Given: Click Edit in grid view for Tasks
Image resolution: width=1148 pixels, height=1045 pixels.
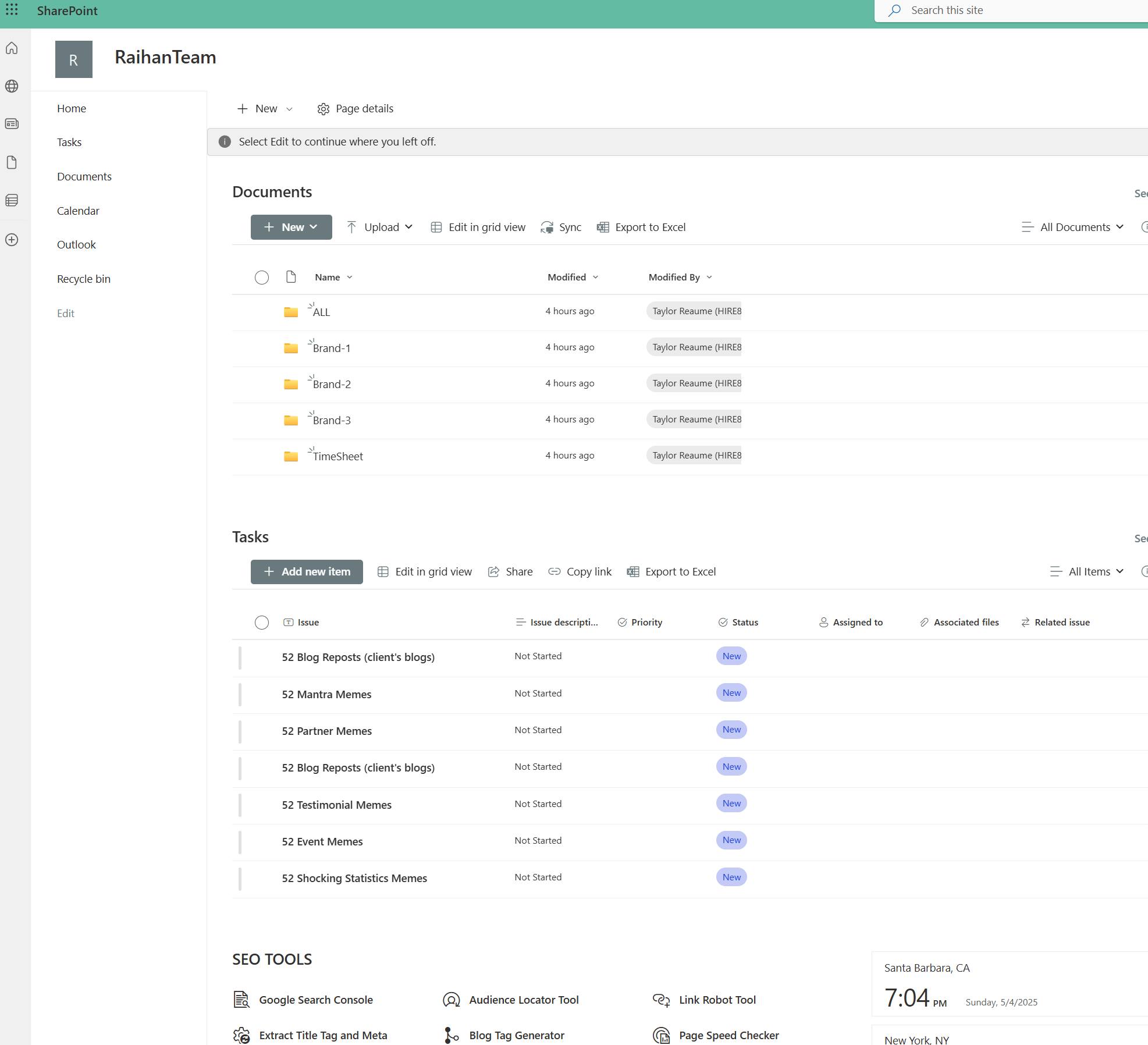Looking at the screenshot, I should coord(425,572).
